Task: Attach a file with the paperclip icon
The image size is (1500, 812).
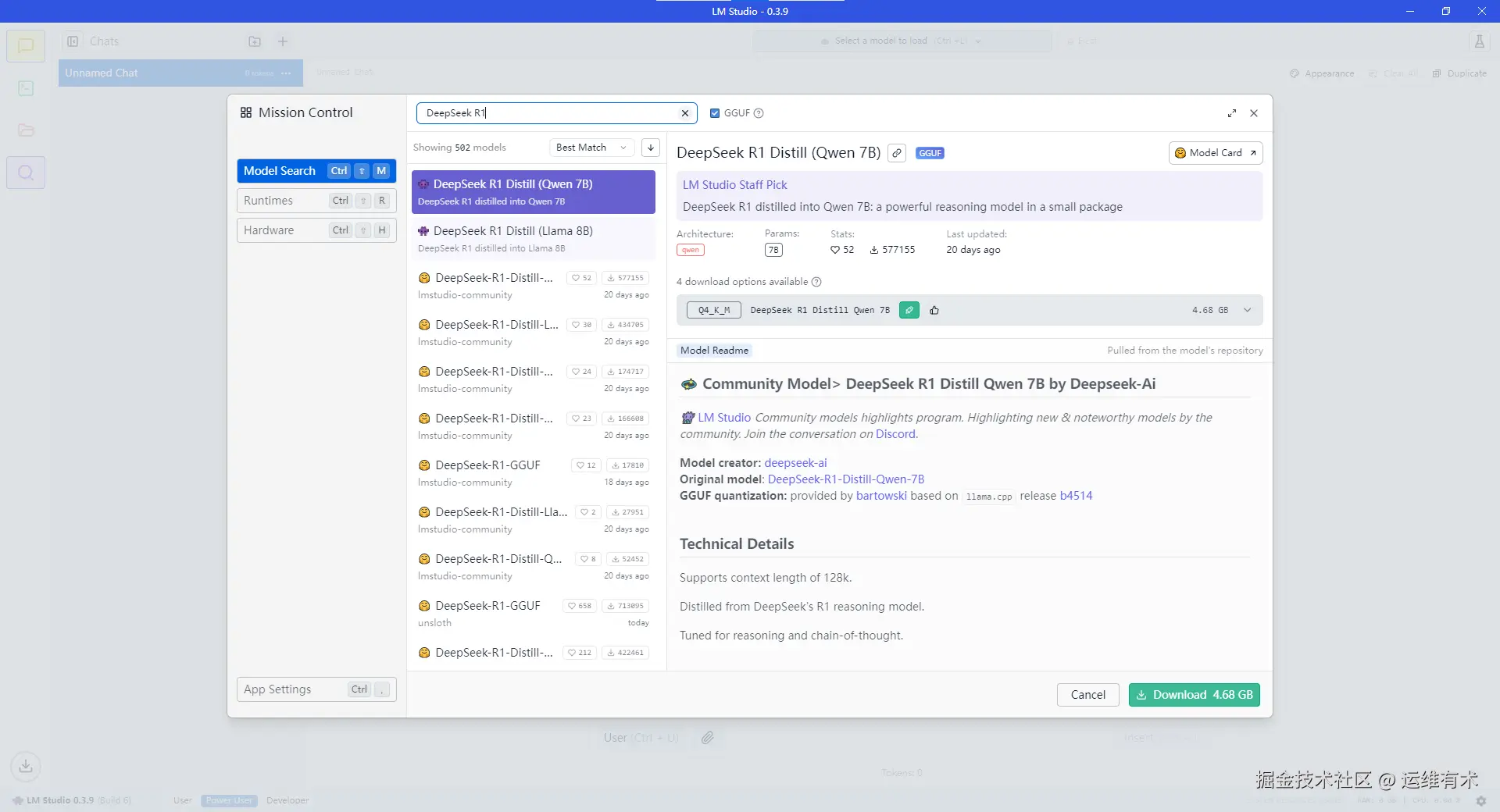Action: (708, 738)
